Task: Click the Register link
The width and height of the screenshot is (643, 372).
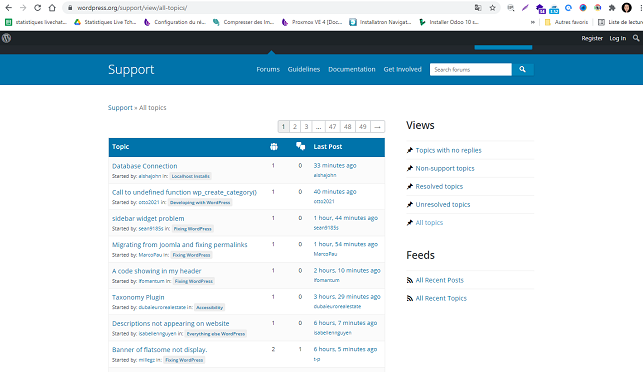Action: 592,38
